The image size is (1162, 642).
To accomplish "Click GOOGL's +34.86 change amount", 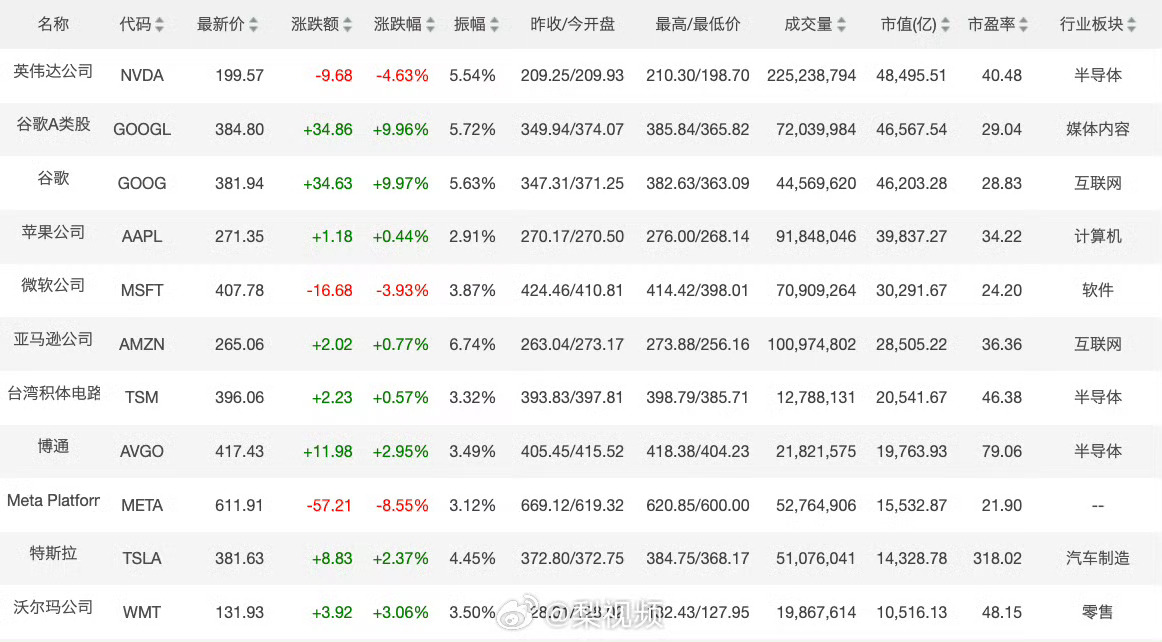I will coord(328,130).
